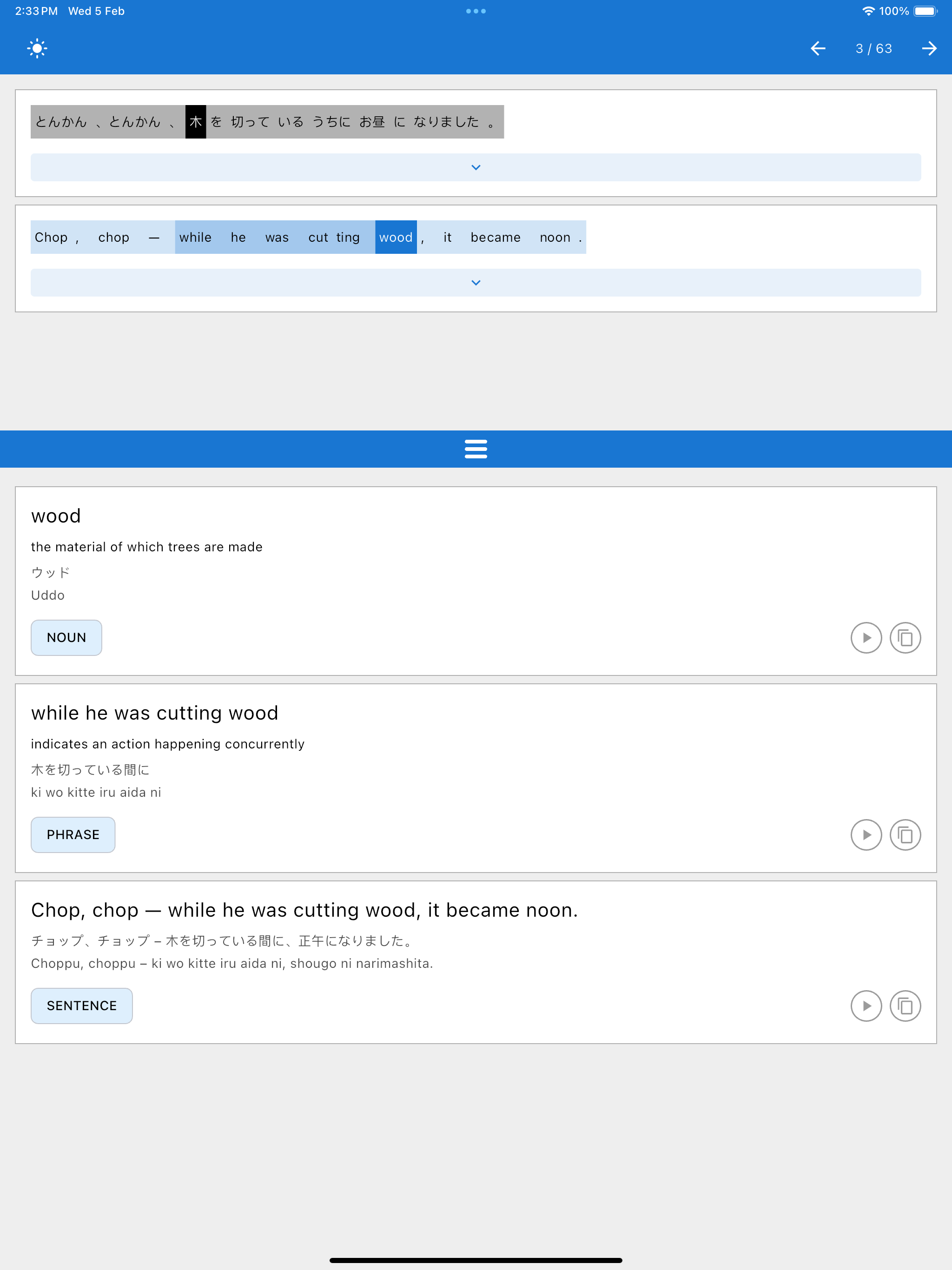Open the three-dot multitasking menu at top

(x=476, y=11)
